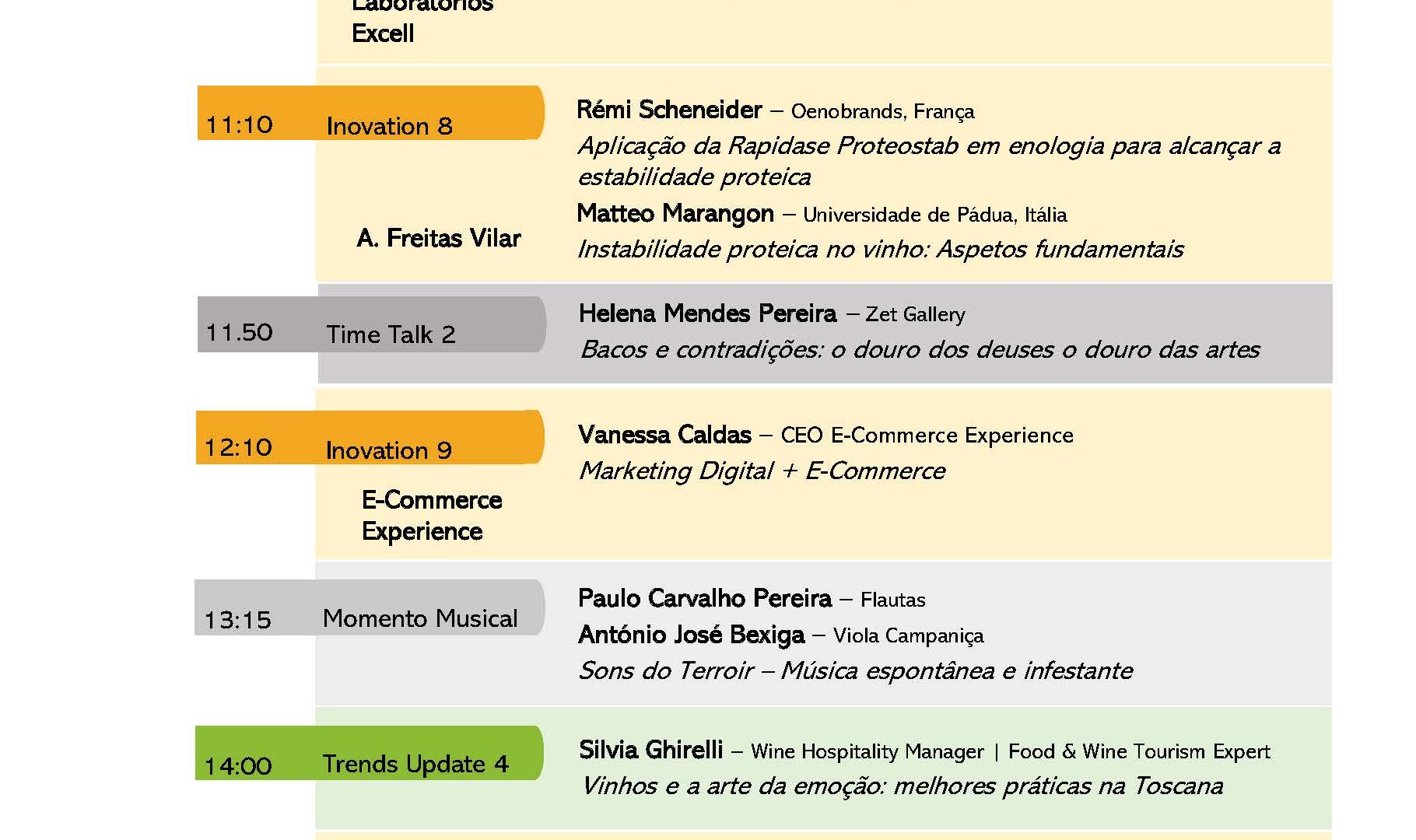Screen dimensions: 1416x840
Task: Click the 11.50 Time Talk 2 badge
Action: (371, 325)
